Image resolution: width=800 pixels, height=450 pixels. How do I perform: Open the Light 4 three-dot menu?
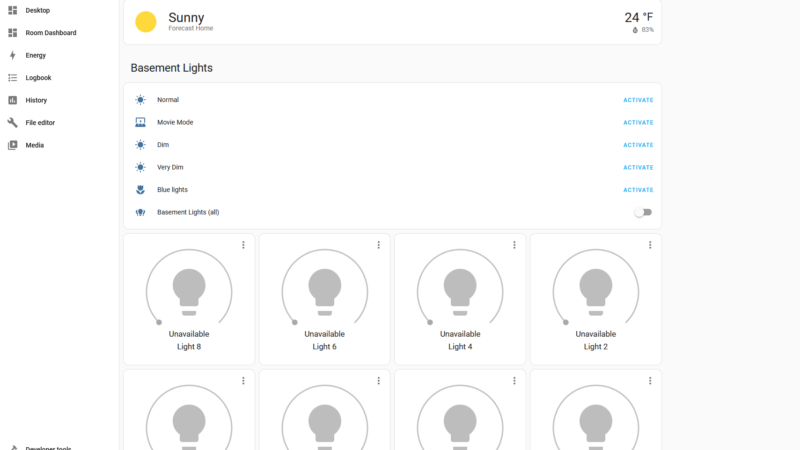(514, 245)
